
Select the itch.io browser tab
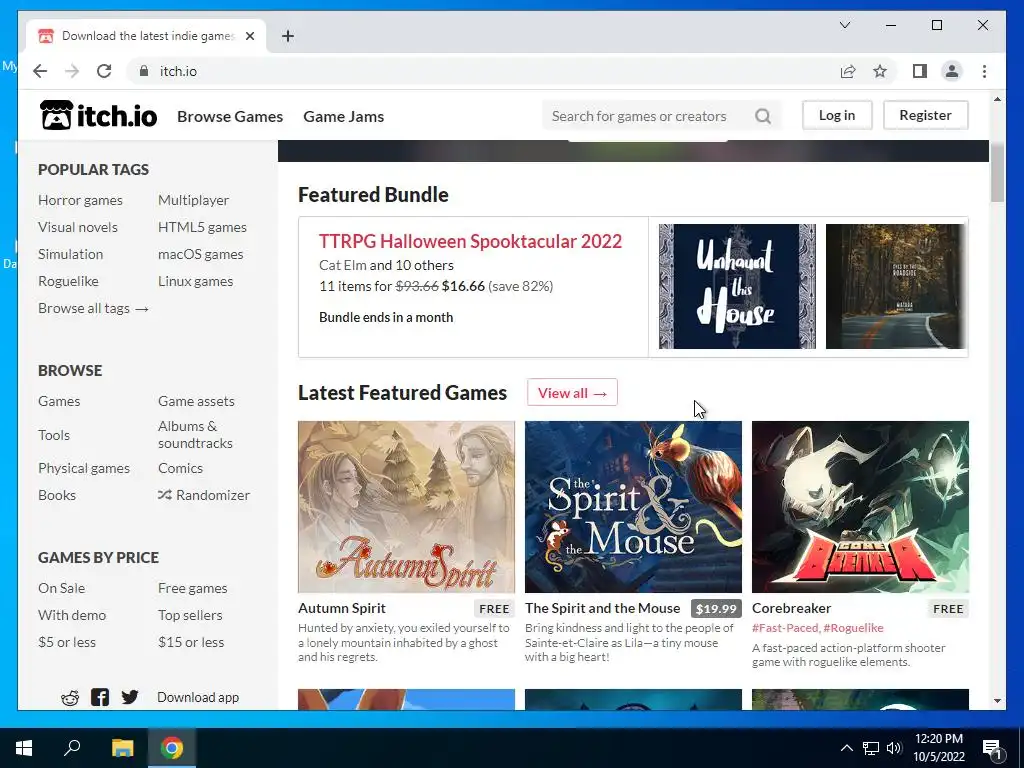point(146,36)
